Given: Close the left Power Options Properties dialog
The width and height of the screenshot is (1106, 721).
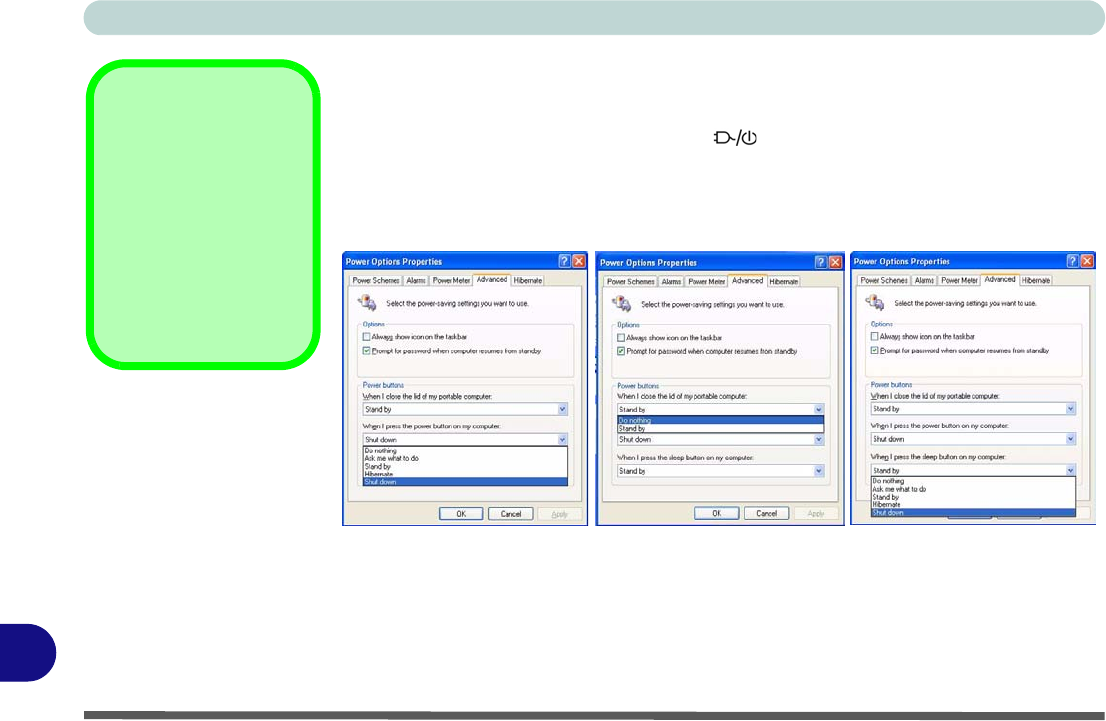Looking at the screenshot, I should tap(579, 261).
